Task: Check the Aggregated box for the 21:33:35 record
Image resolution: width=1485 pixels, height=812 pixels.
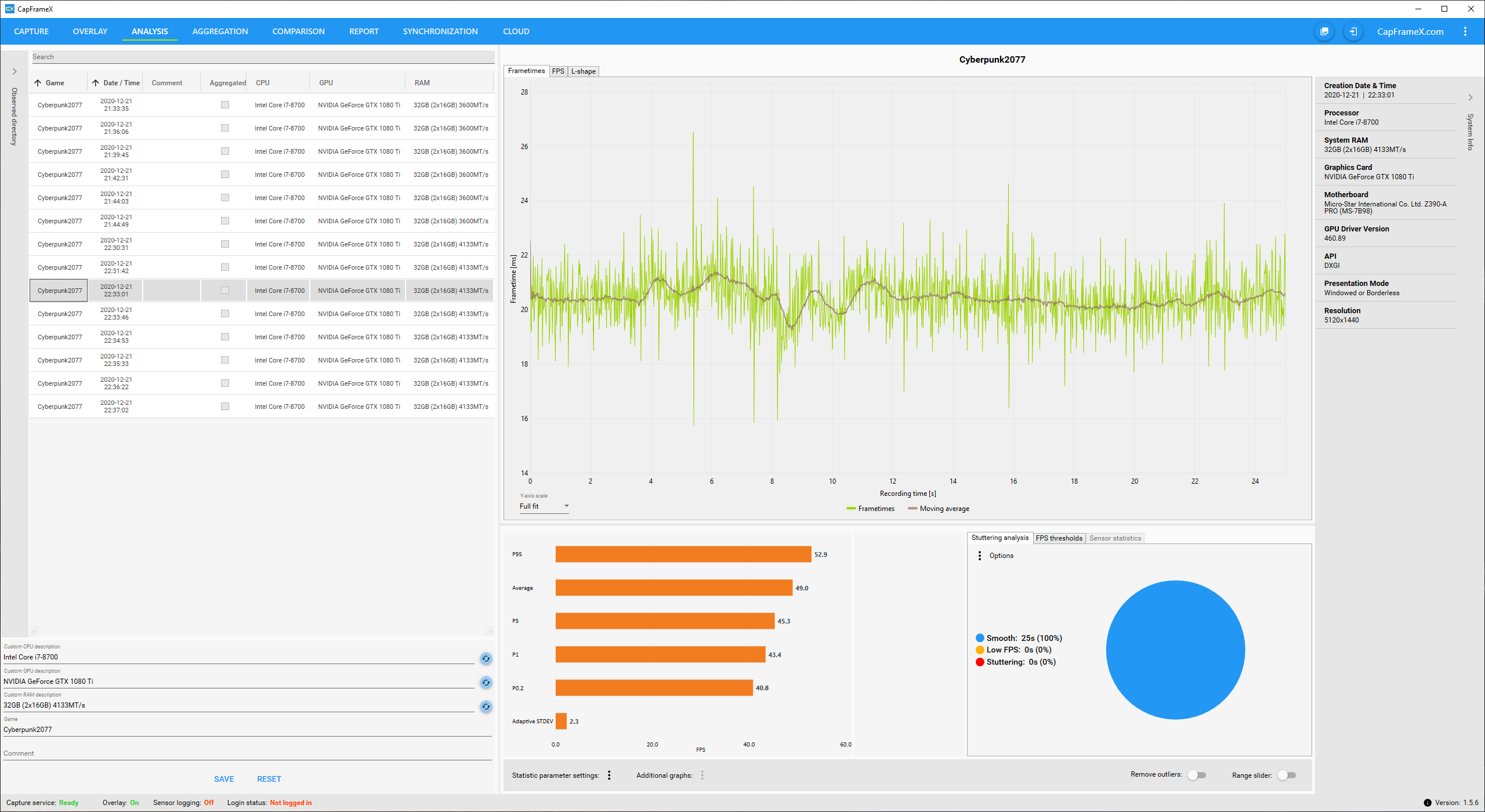Action: [x=225, y=105]
